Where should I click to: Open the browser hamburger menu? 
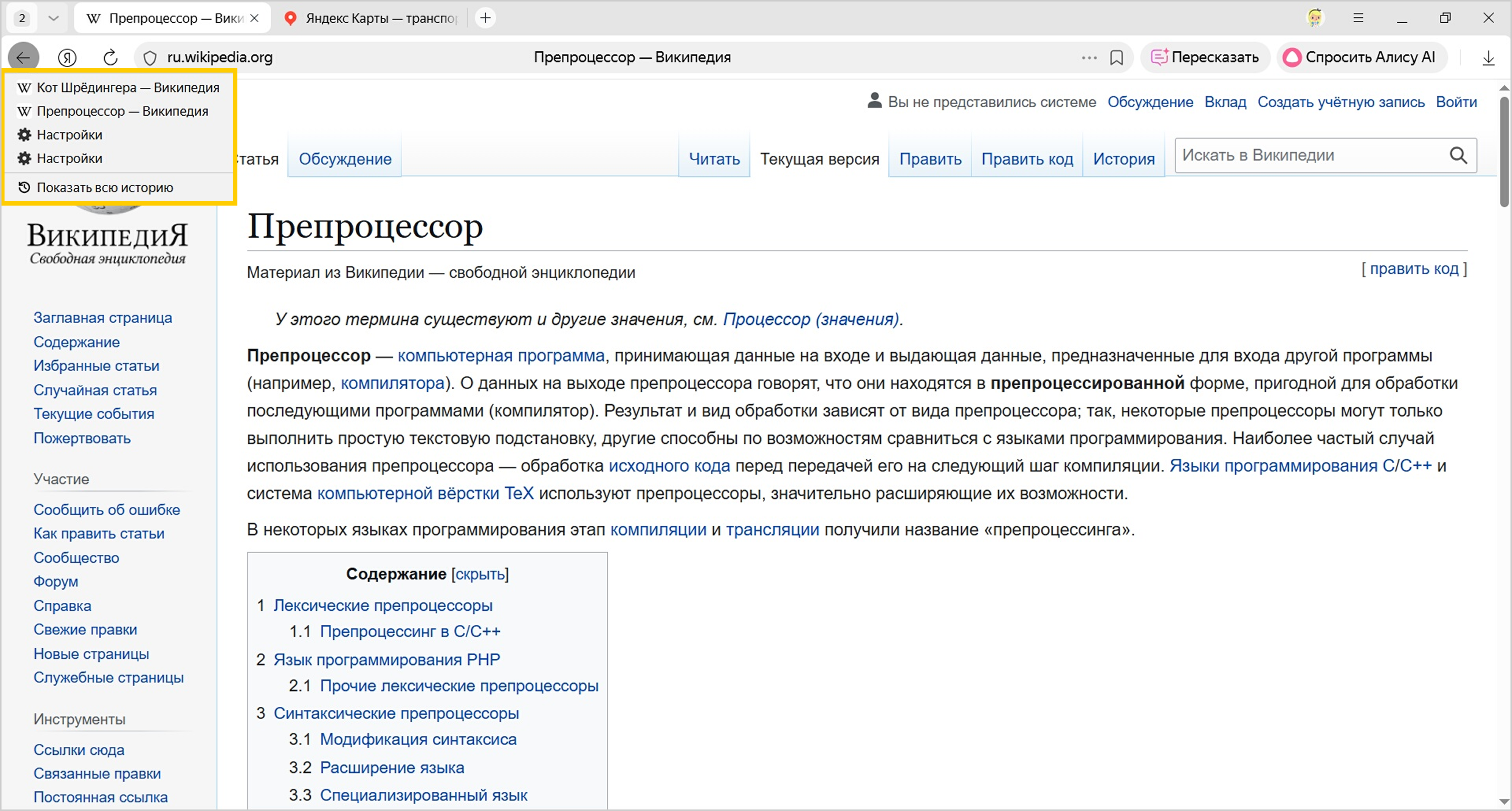[1358, 18]
